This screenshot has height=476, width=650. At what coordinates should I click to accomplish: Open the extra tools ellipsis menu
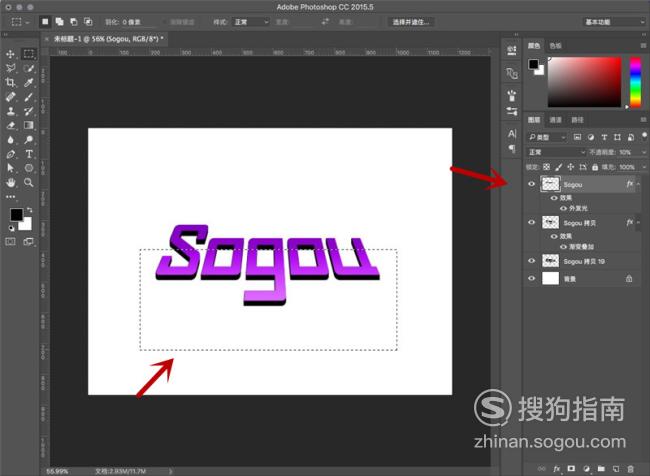10,197
